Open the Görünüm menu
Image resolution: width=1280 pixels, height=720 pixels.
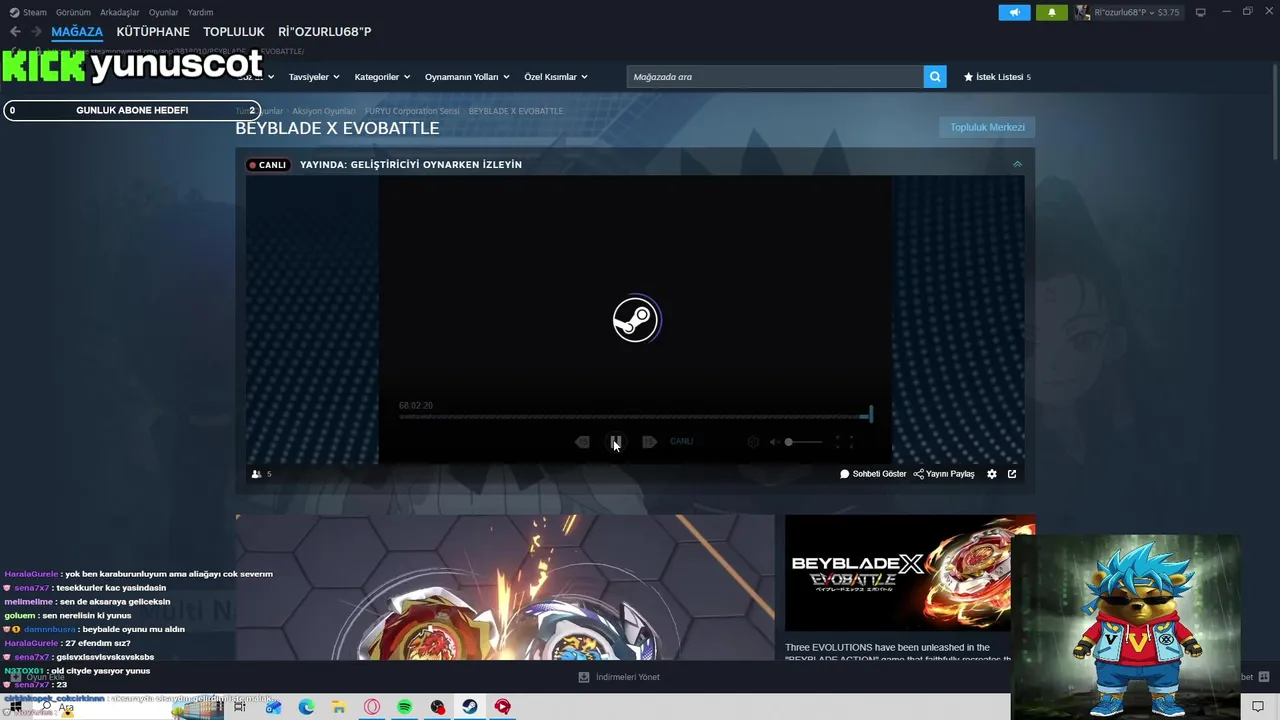(x=73, y=12)
